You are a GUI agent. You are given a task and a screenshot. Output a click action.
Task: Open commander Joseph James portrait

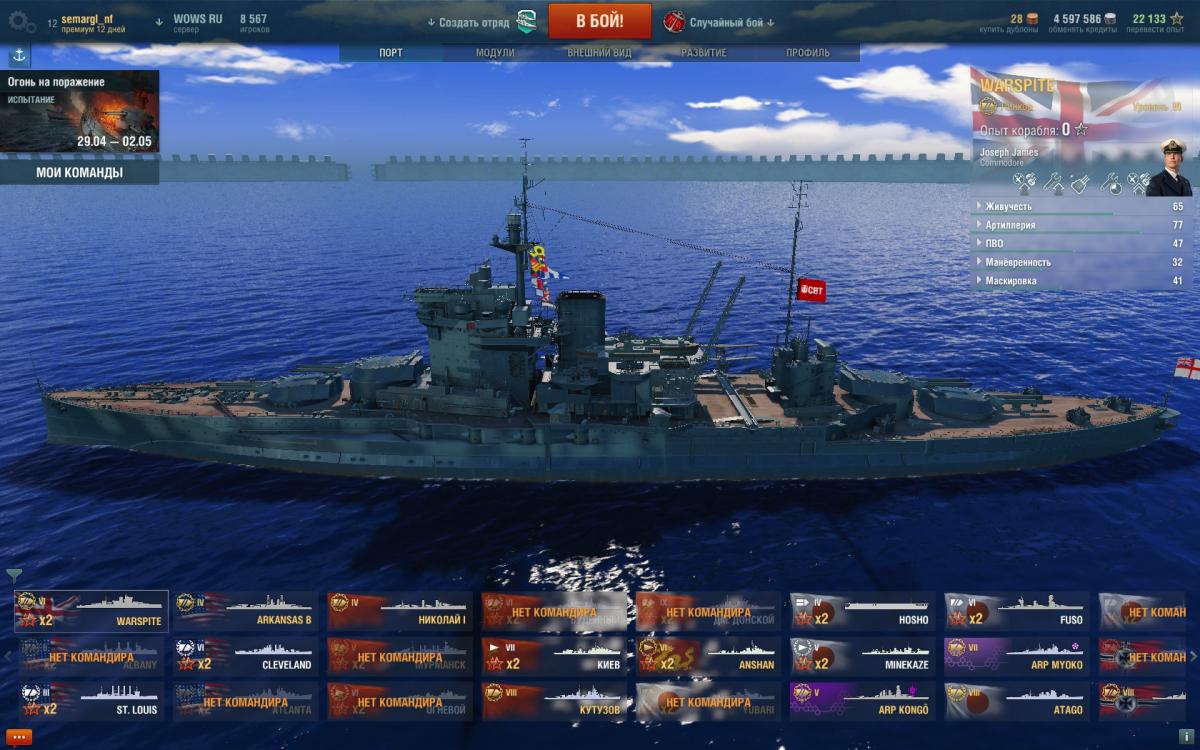pos(1170,166)
